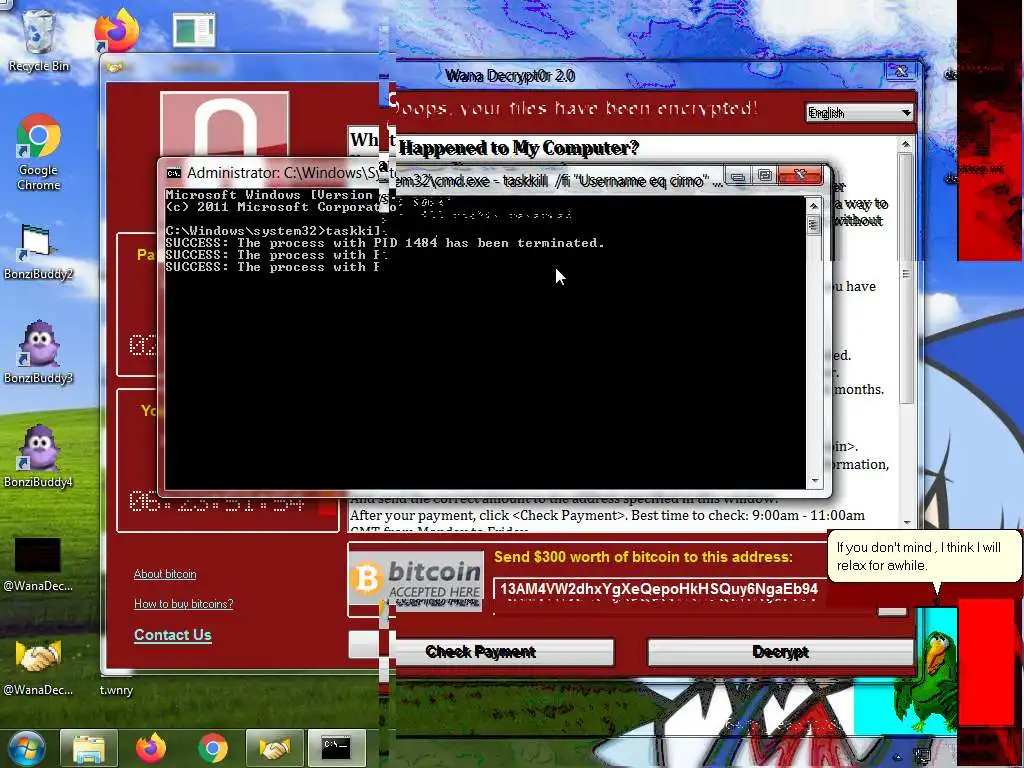The width and height of the screenshot is (1024, 768).
Task: Close the cmd.exe window
Action: click(801, 175)
